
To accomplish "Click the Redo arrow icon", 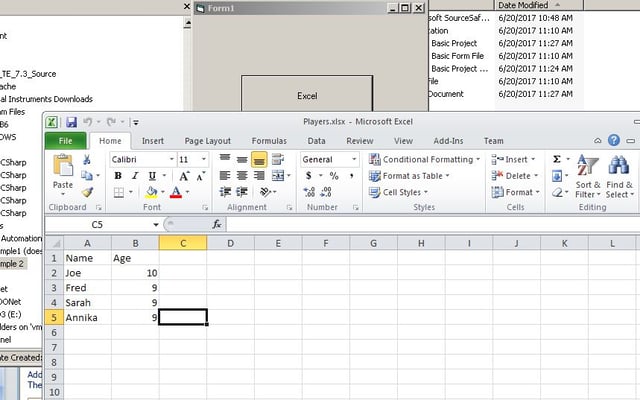I will click(111, 122).
